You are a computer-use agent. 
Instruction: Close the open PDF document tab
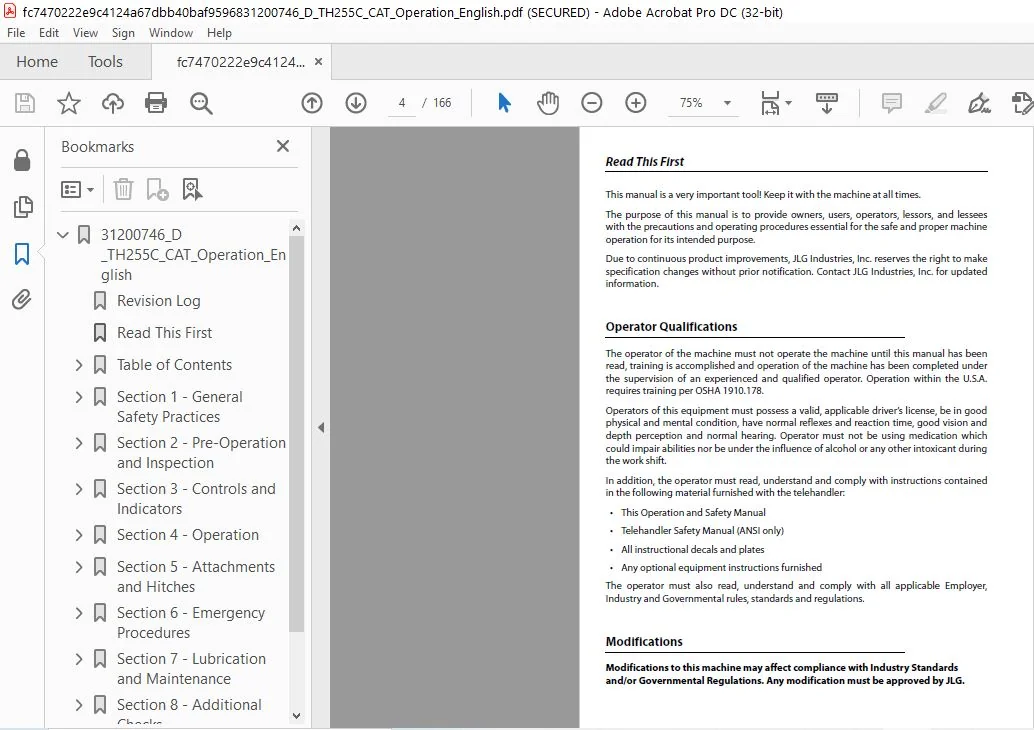[319, 61]
